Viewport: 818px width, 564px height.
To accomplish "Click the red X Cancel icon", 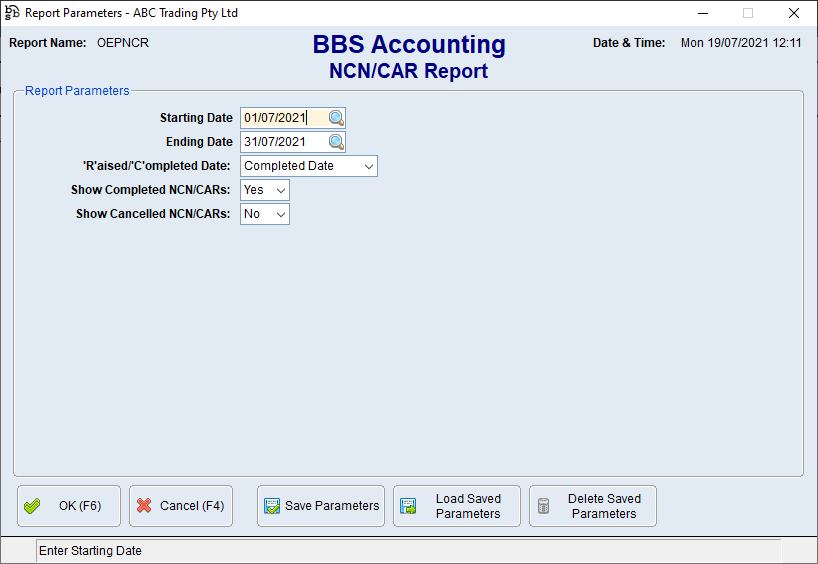I will click(x=144, y=506).
